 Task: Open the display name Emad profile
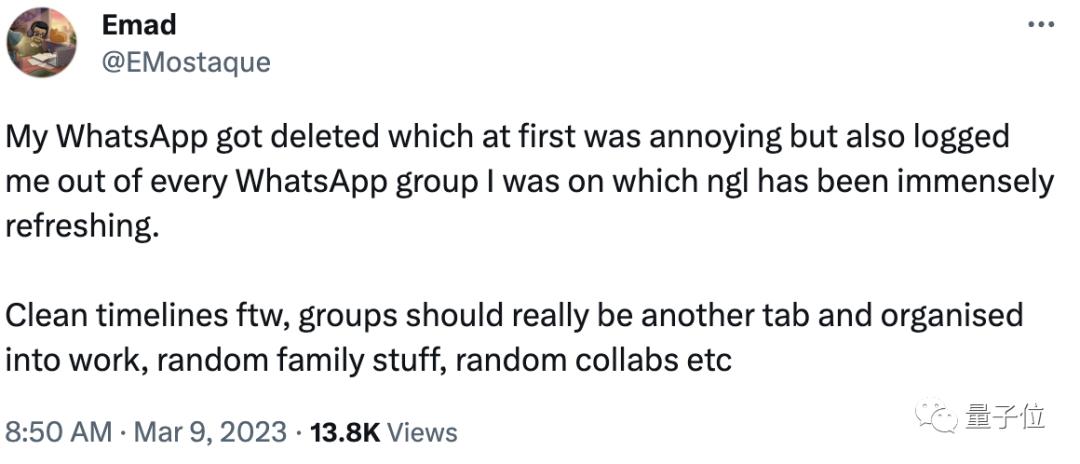click(x=139, y=25)
